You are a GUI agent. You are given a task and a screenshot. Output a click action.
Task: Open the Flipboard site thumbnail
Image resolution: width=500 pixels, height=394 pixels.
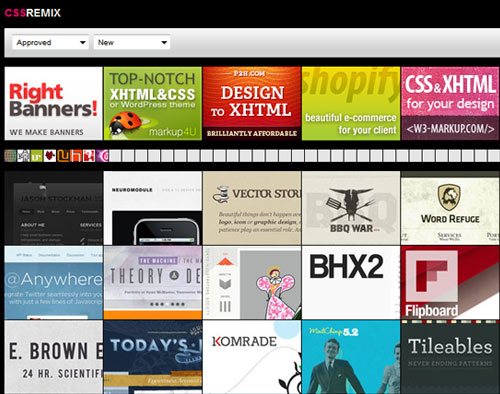(450, 282)
